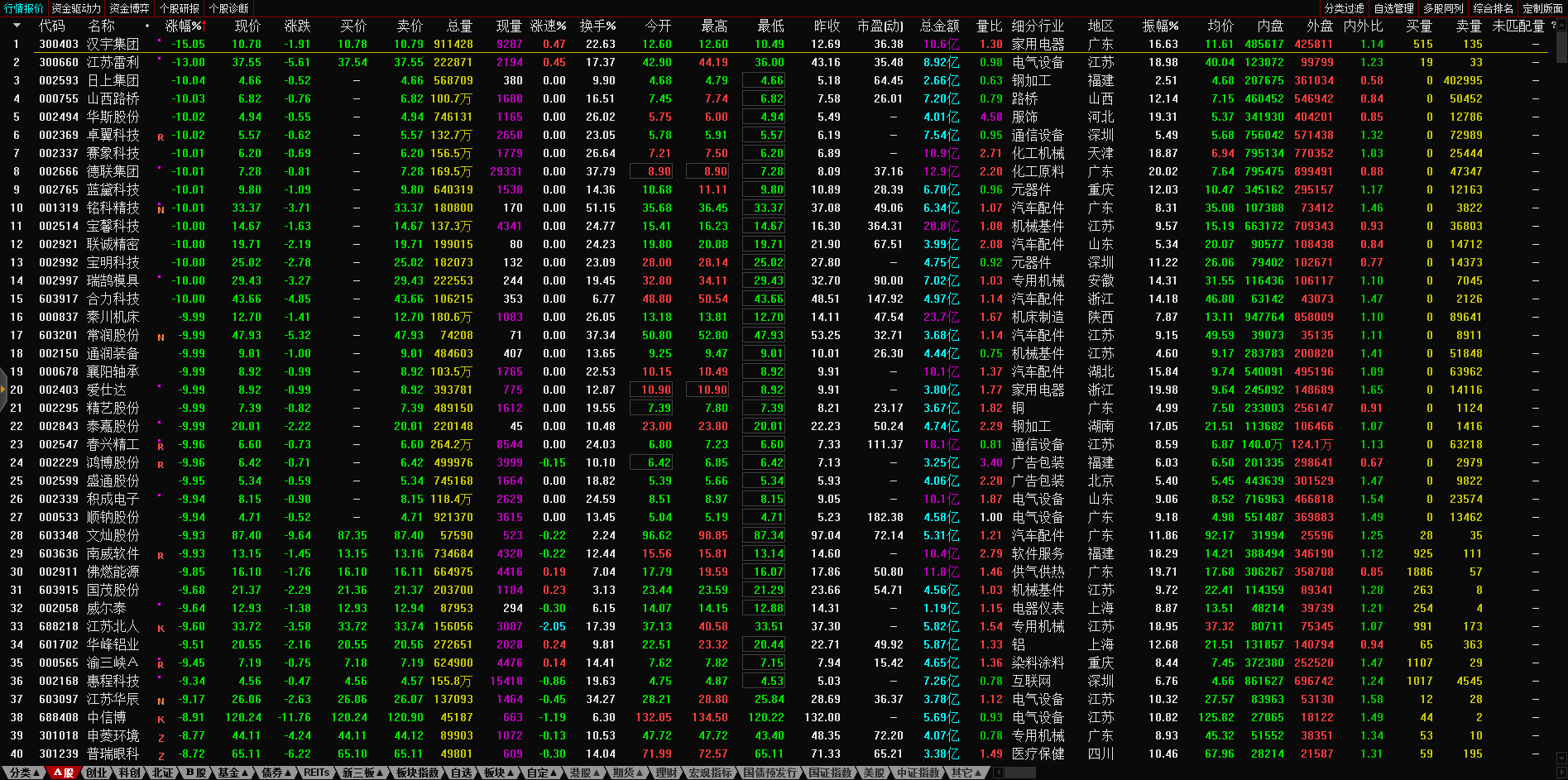Expand the 基金 tab dropdown
The height and width of the screenshot is (780, 1568).
click(x=233, y=773)
